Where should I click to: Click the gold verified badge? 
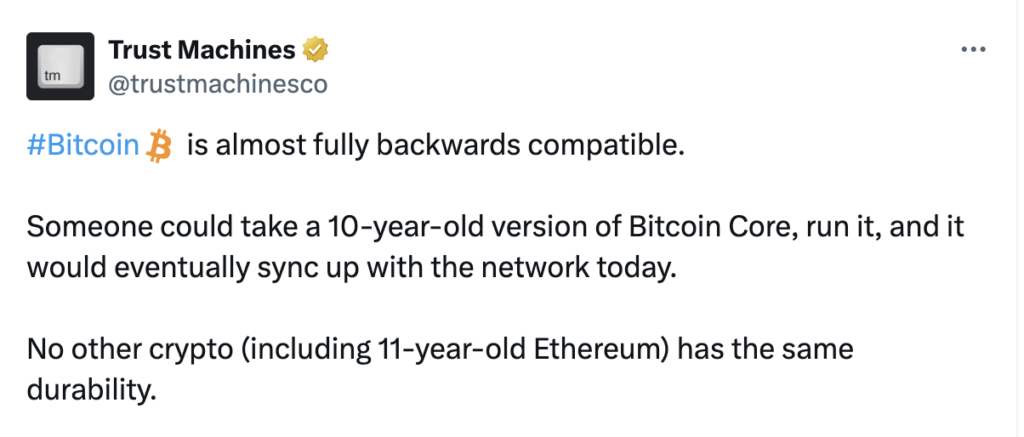click(x=317, y=49)
